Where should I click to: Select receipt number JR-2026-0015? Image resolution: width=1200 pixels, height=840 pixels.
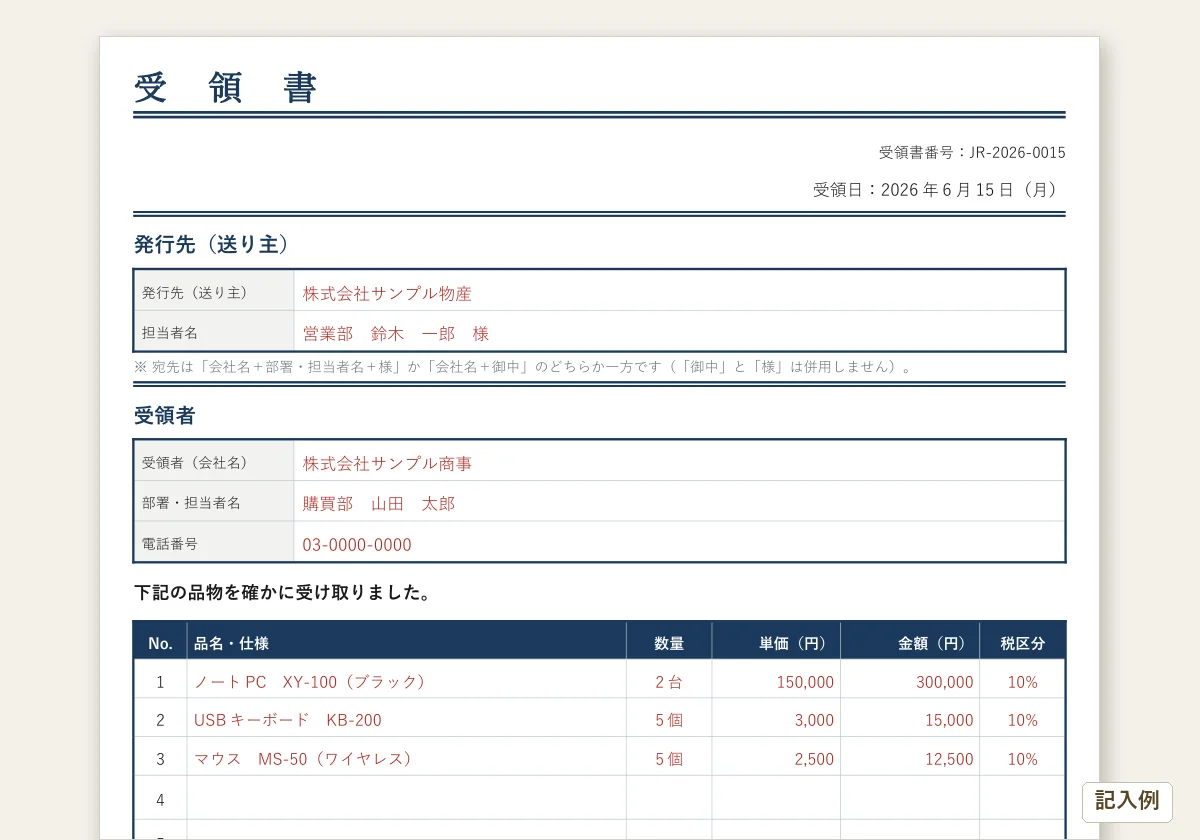1017,153
